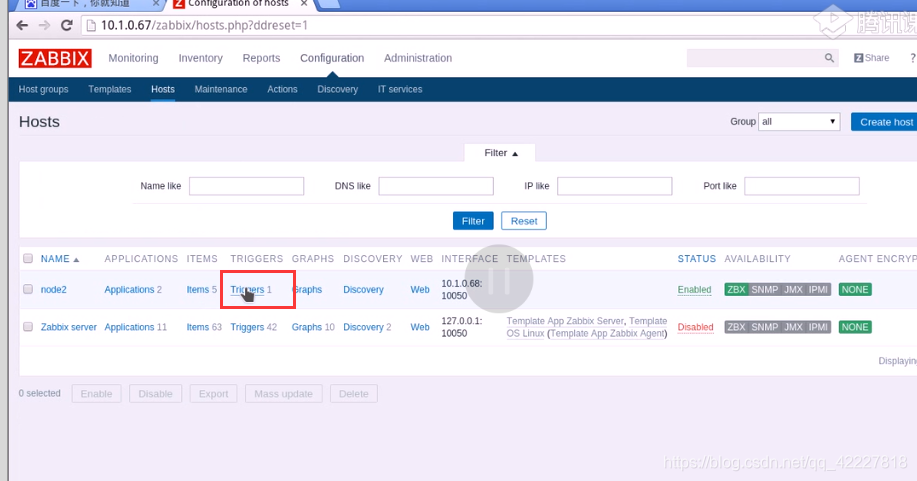Sort hosts by NAME column

tap(60, 259)
